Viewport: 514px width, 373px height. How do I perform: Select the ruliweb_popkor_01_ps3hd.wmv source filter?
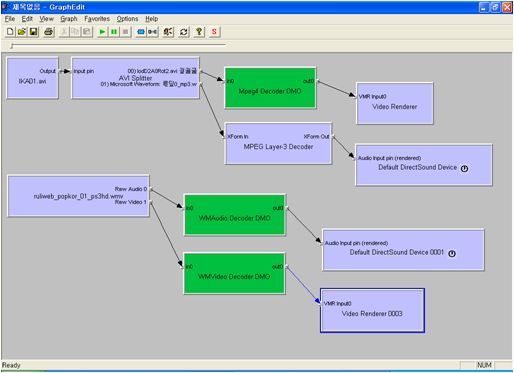click(x=78, y=196)
